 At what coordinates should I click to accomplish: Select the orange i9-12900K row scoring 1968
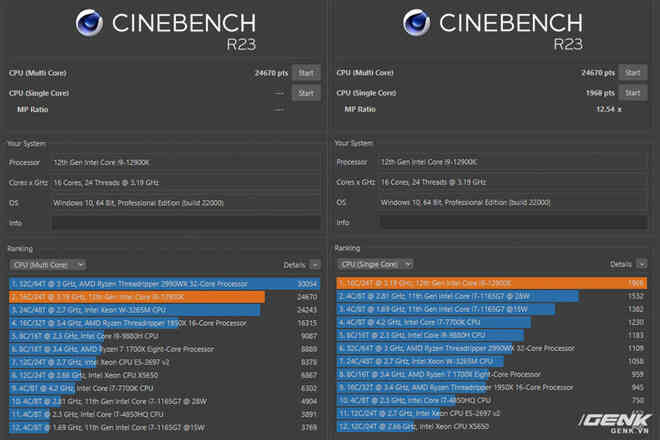click(x=492, y=283)
